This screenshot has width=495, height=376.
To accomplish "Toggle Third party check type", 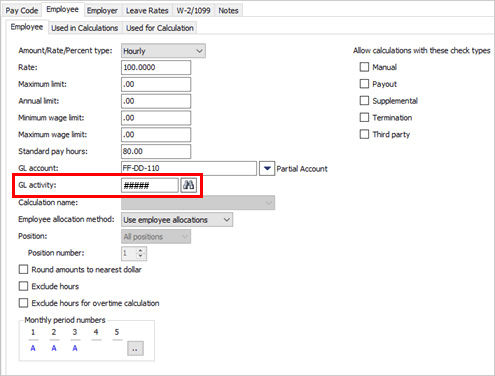I will point(364,134).
